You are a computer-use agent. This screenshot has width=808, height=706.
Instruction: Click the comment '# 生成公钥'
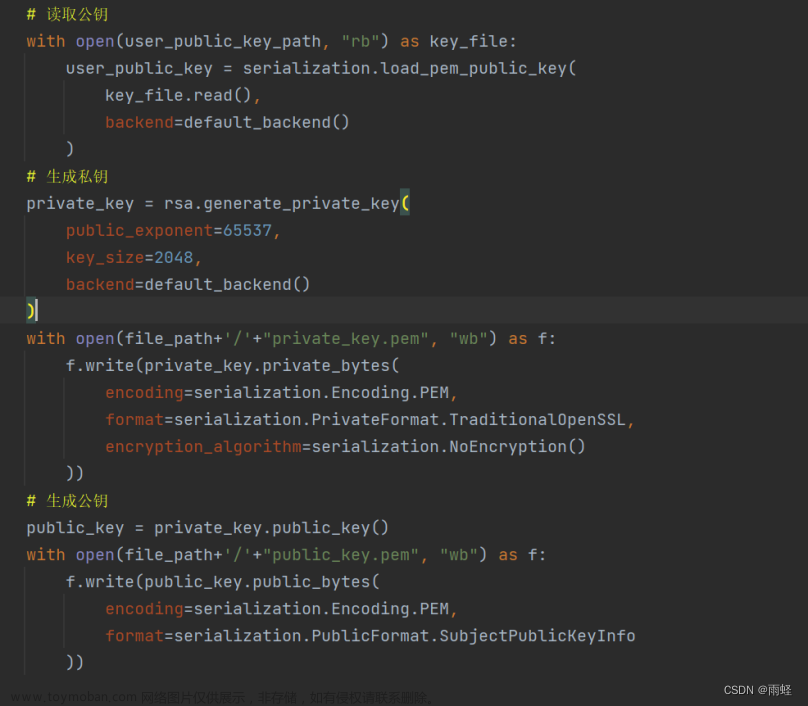click(68, 501)
